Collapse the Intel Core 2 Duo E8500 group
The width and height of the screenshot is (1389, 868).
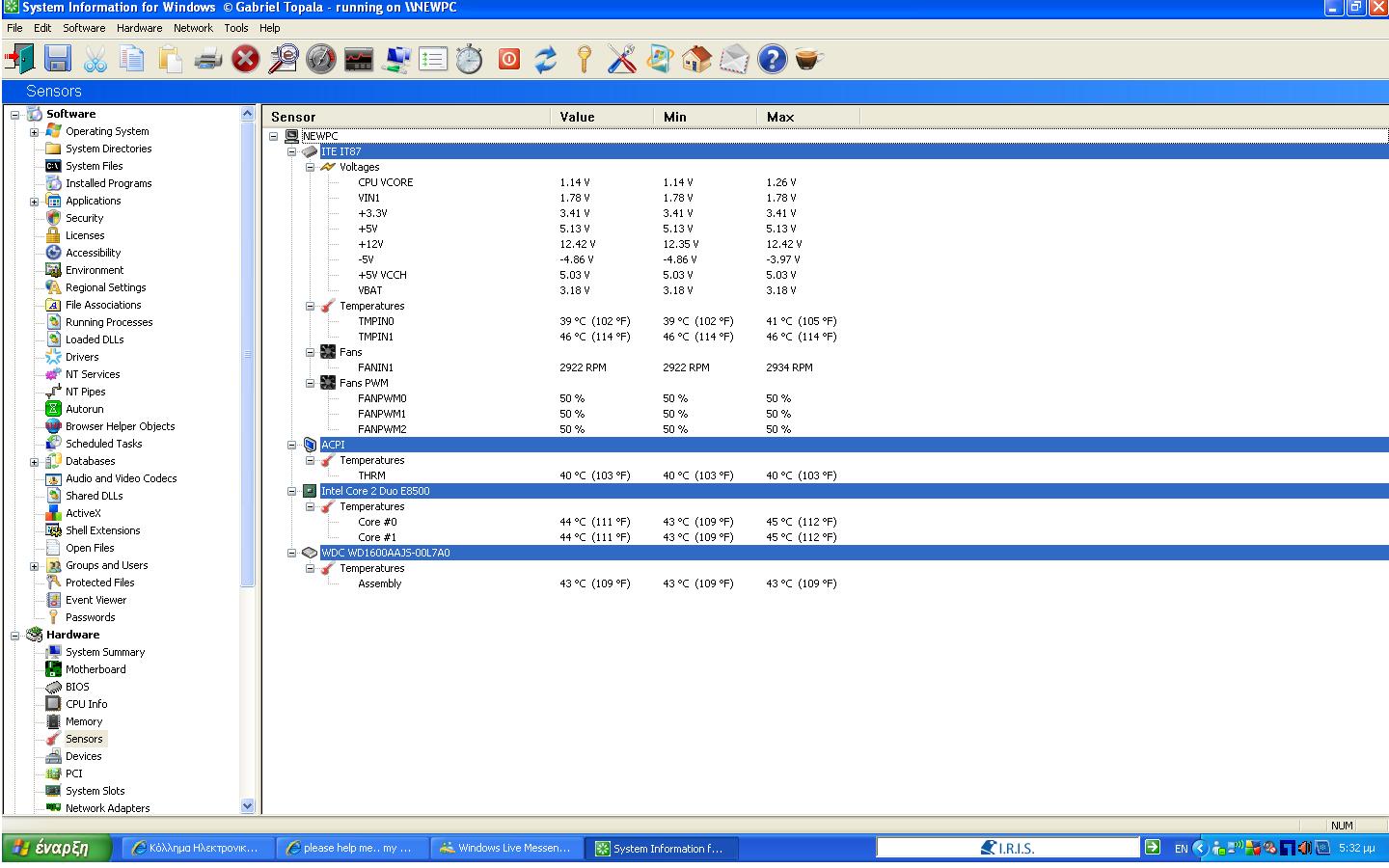point(292,492)
